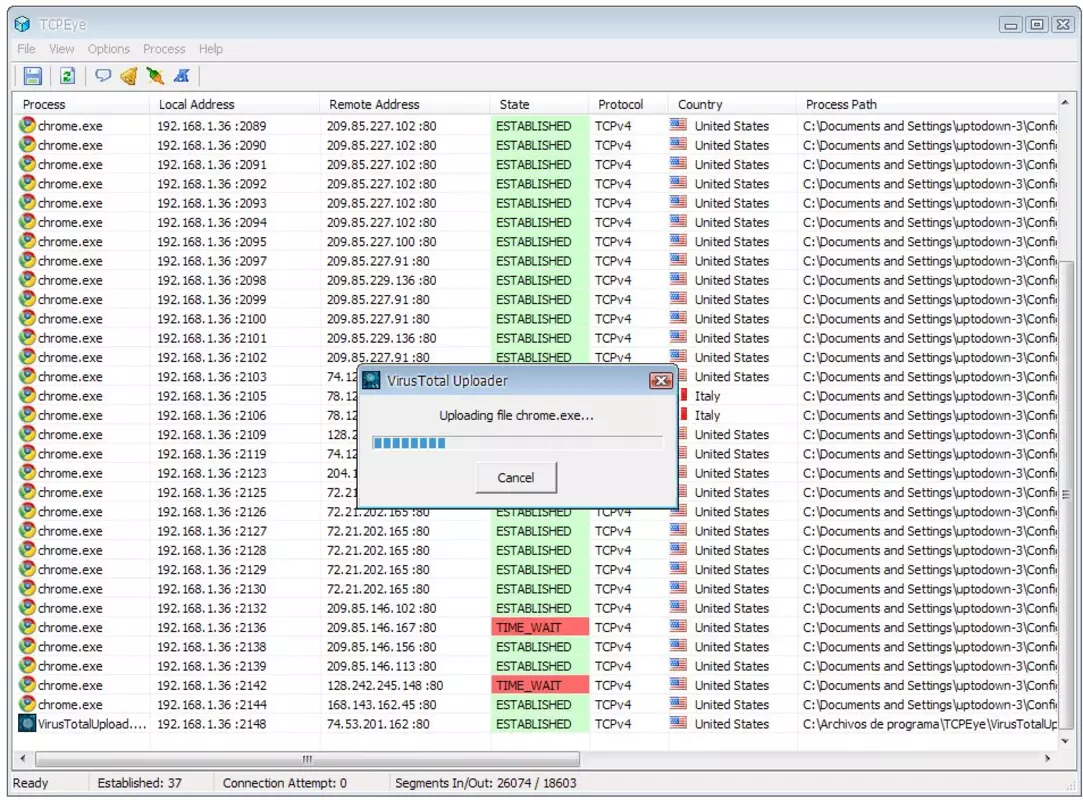Select TIME_WAIT state for 209.85.146.167

click(540, 627)
